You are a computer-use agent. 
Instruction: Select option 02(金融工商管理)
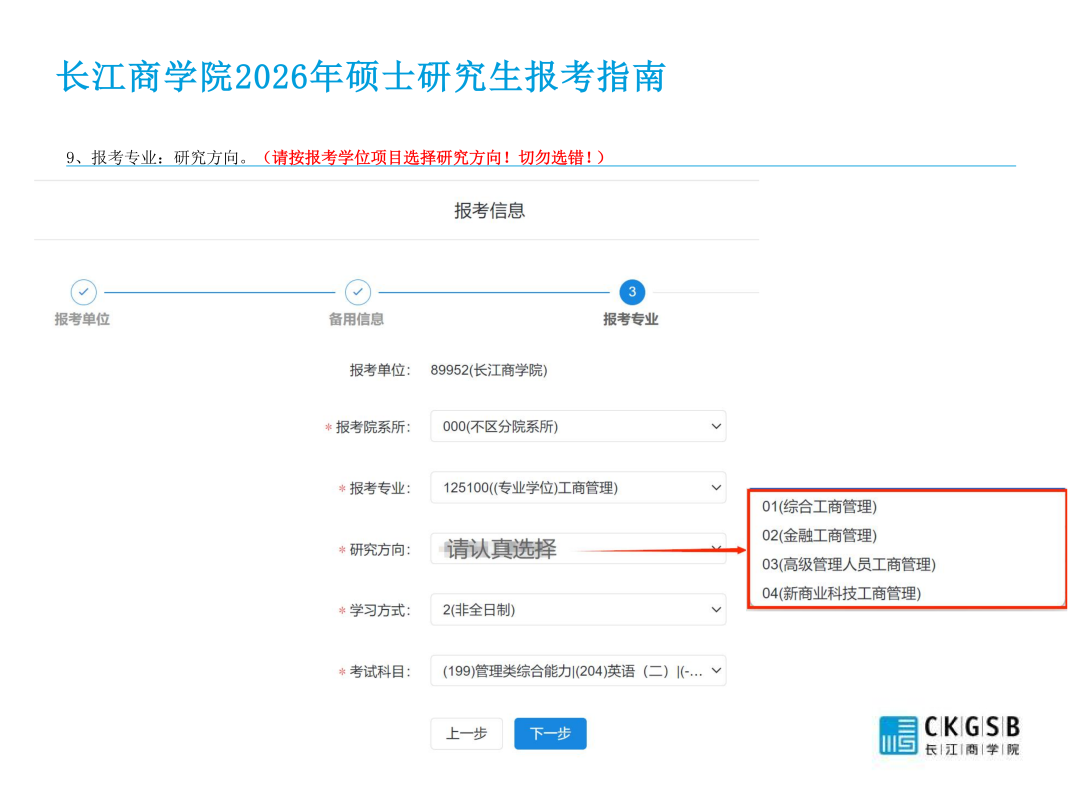pos(819,536)
